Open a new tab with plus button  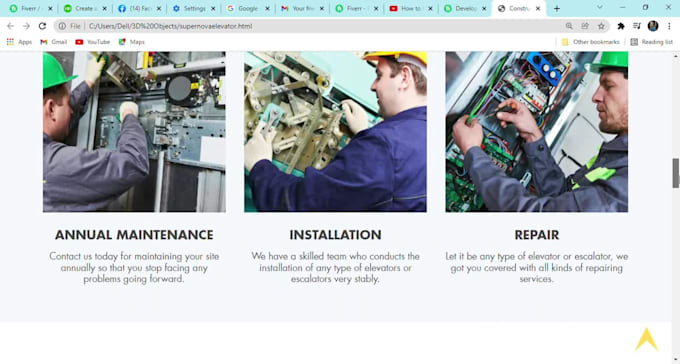coord(557,9)
